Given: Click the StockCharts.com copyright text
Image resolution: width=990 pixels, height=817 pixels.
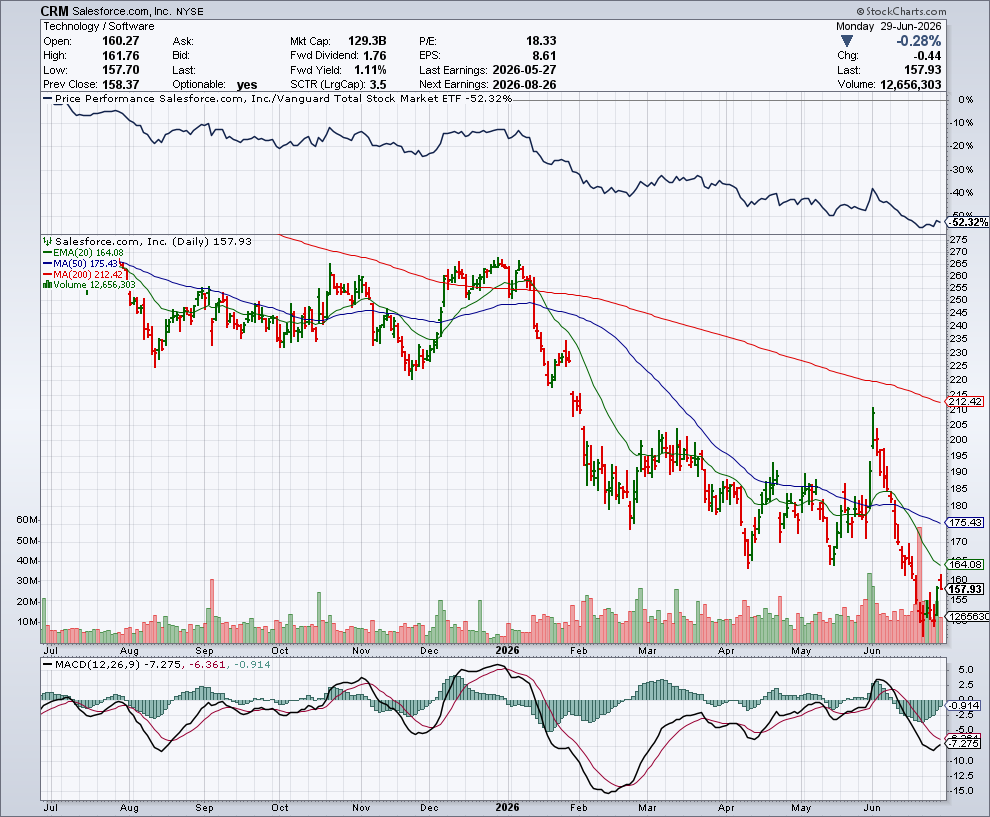Looking at the screenshot, I should tap(902, 11).
